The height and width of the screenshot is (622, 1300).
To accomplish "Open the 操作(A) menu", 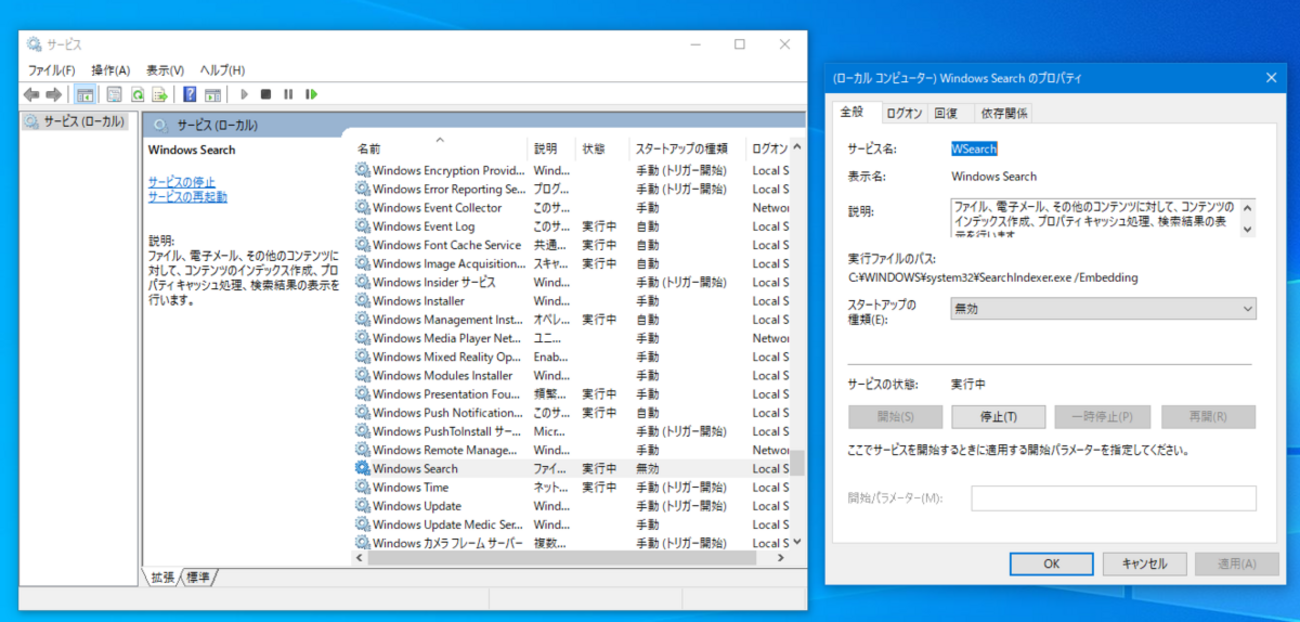I will point(110,70).
